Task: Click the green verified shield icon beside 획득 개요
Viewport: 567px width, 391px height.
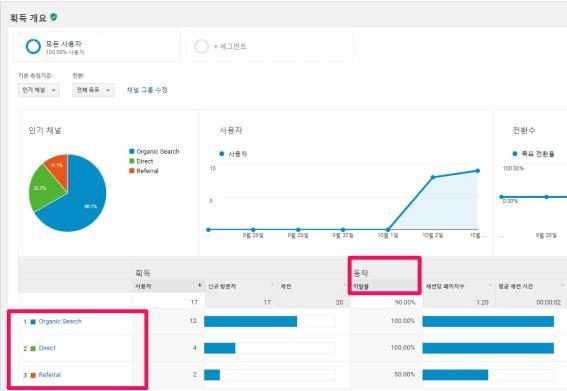Action: pos(54,17)
